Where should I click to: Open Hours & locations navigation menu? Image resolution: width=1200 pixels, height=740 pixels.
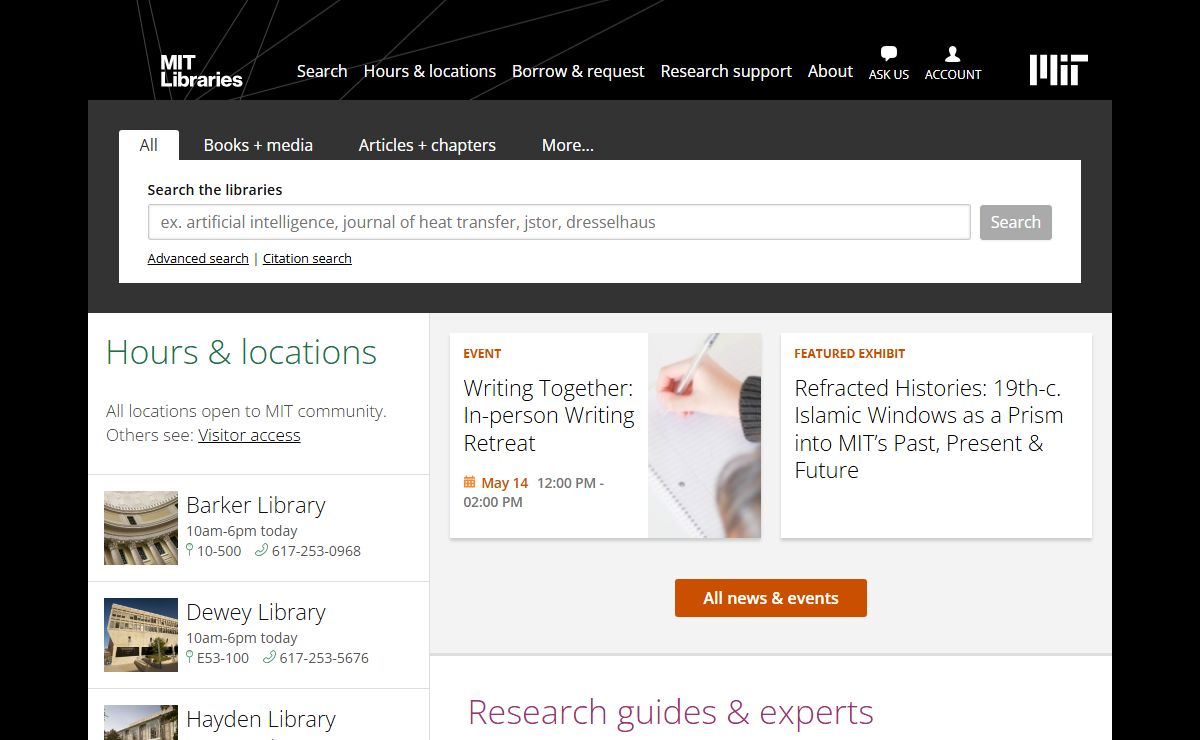coord(429,71)
